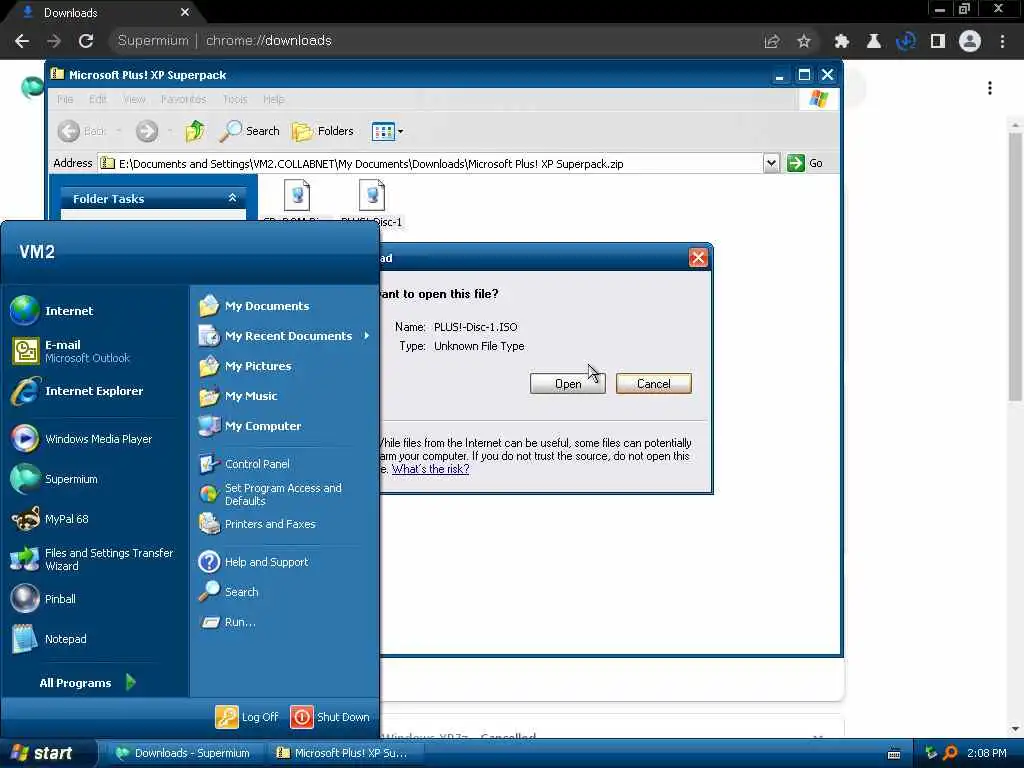Image resolution: width=1024 pixels, height=768 pixels.
Task: Expand All Programs list
Action: pyautogui.click(x=88, y=682)
